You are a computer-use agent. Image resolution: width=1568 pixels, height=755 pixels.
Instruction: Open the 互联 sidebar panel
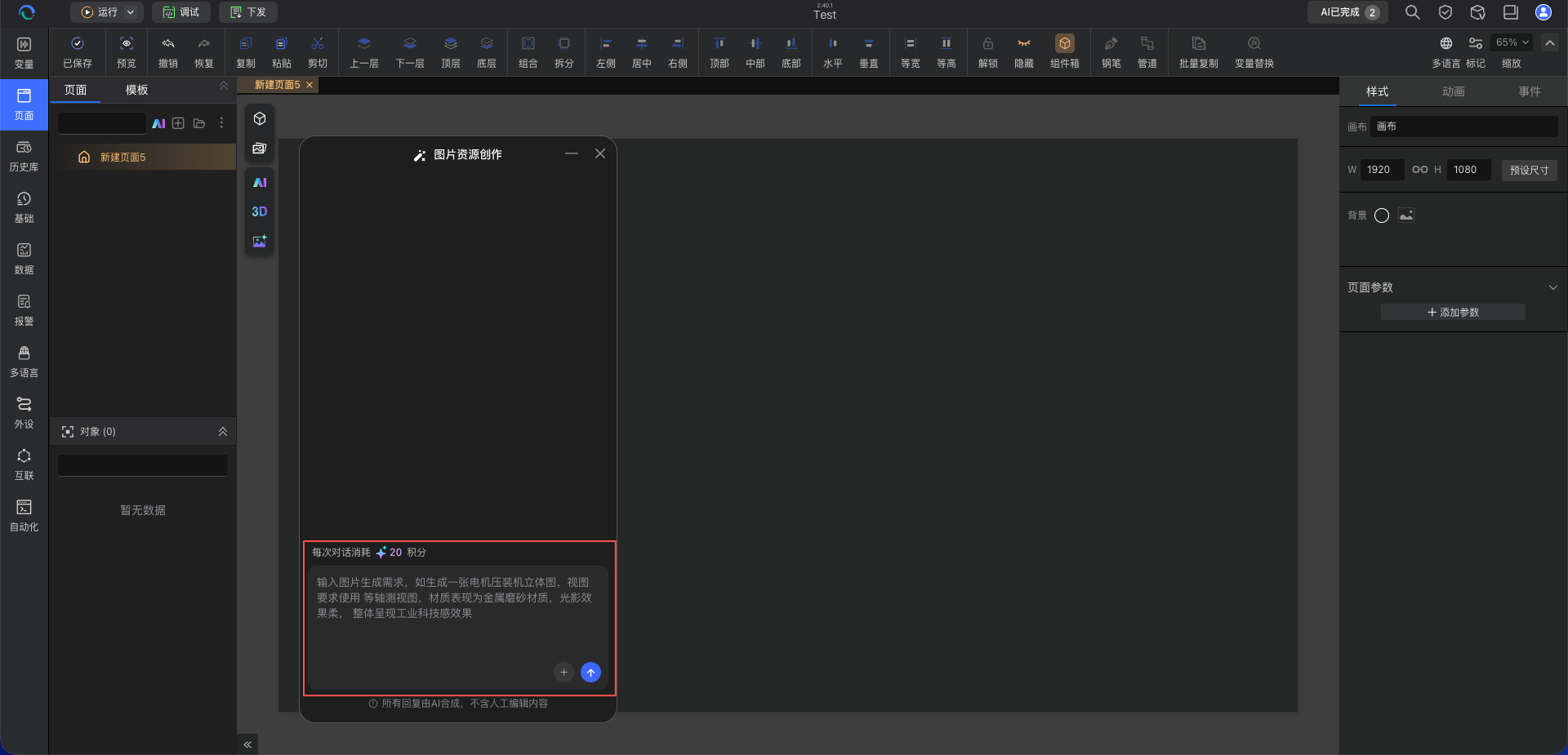tap(24, 464)
